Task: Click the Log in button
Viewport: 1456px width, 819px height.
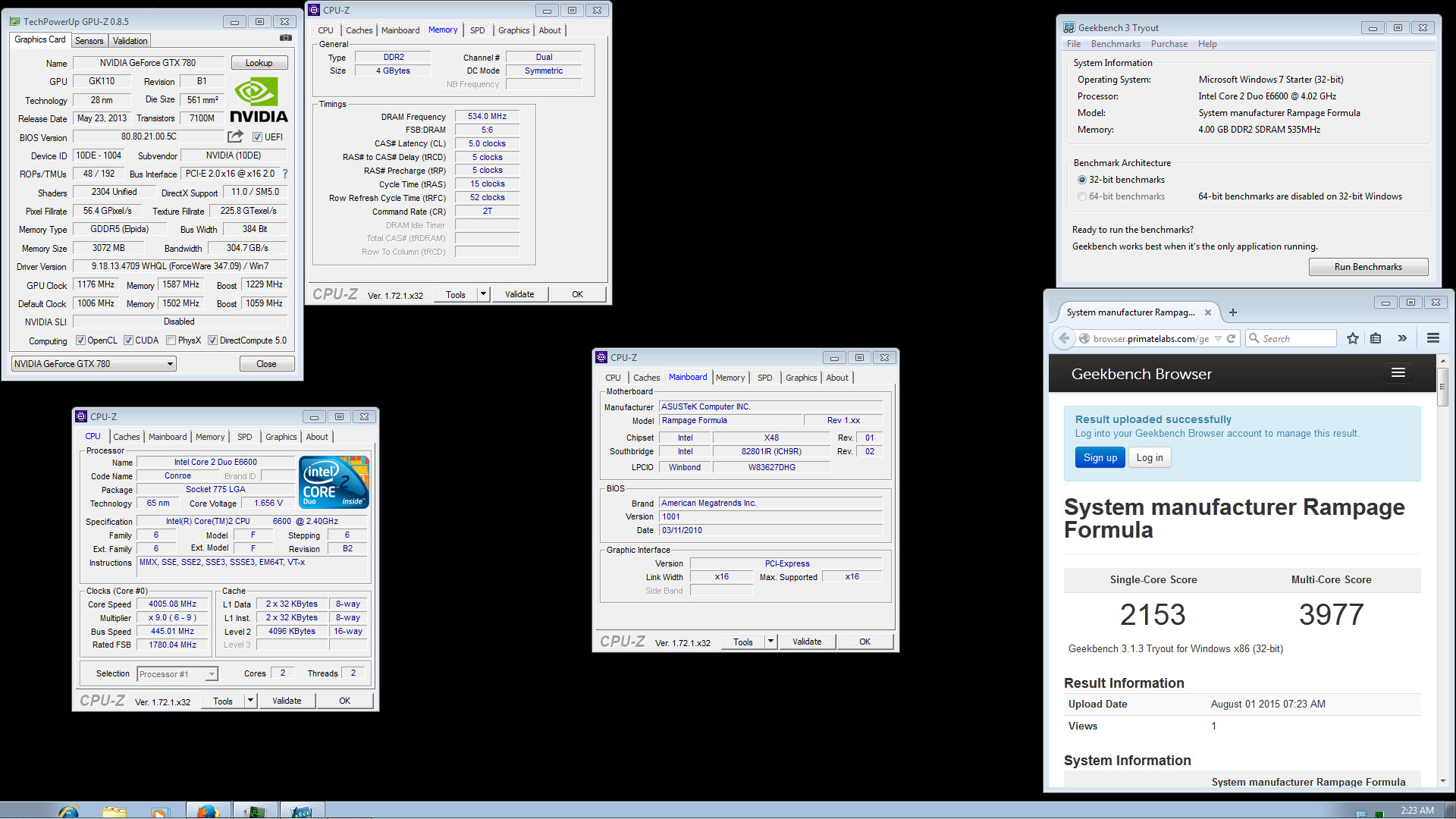Action: tap(1150, 457)
